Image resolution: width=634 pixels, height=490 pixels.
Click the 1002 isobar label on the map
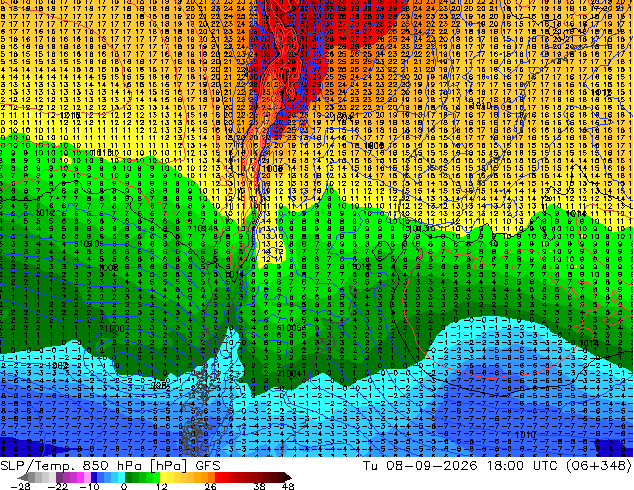point(57,365)
